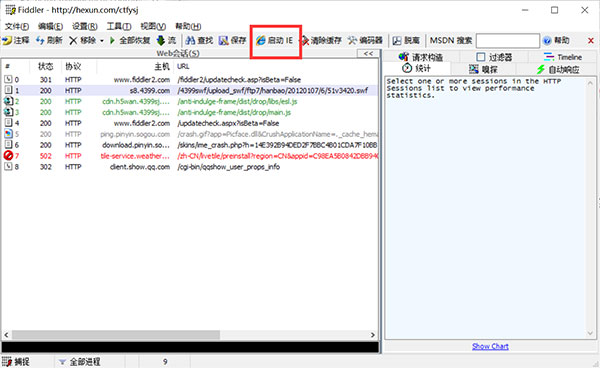Switch to the 统计 statistics tab
Screen dimensions: 600x368
(x=416, y=68)
